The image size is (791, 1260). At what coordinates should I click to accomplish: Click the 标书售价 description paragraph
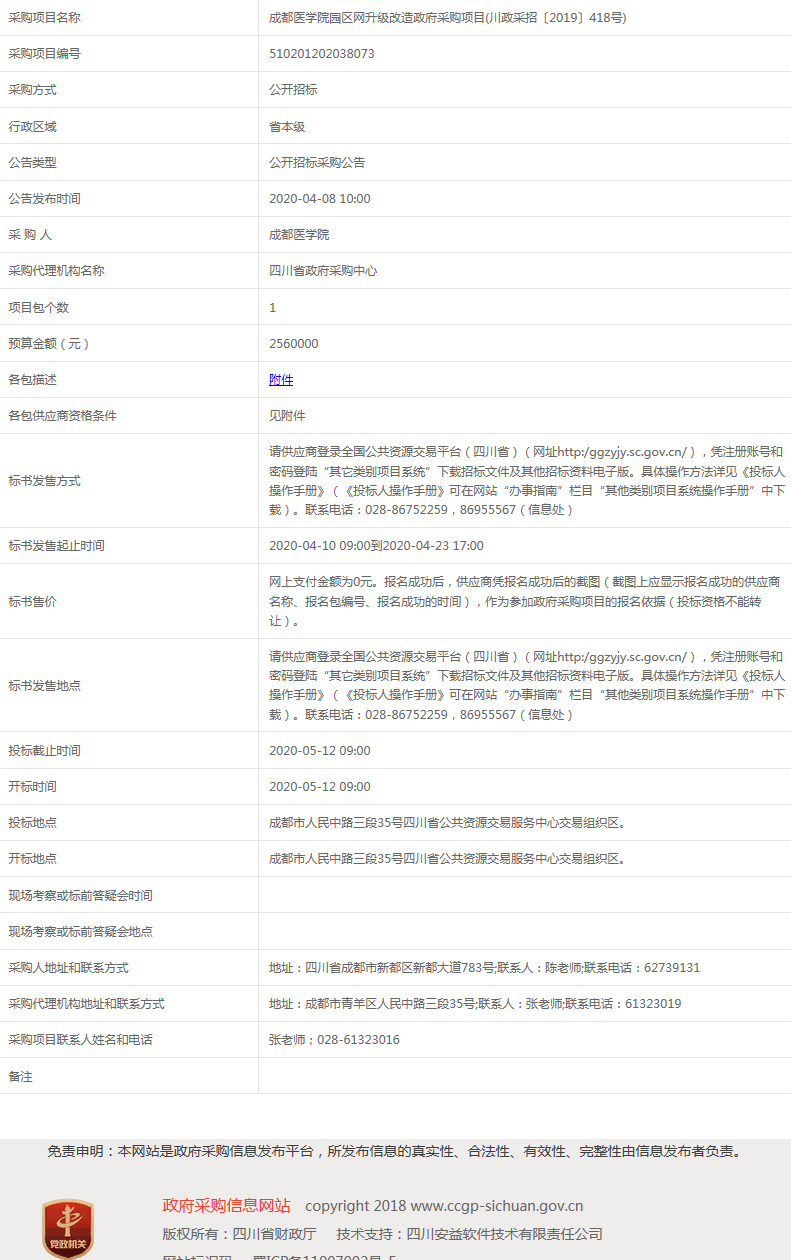click(x=525, y=601)
